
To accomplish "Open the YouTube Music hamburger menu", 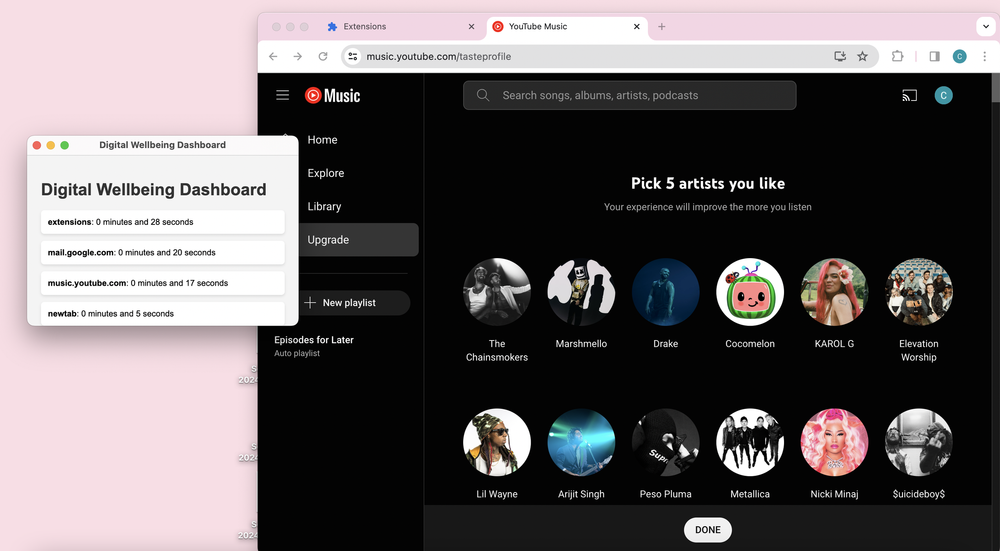I will pyautogui.click(x=283, y=95).
